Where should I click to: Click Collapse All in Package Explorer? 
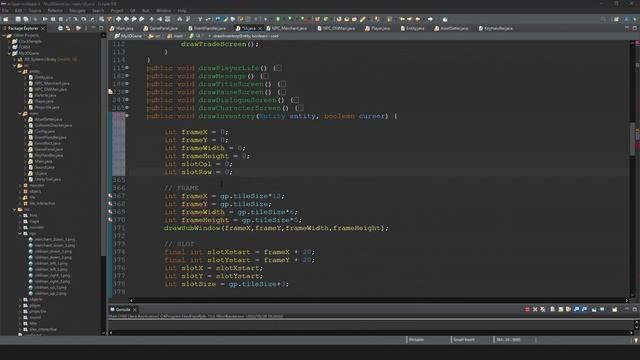tap(60, 28)
